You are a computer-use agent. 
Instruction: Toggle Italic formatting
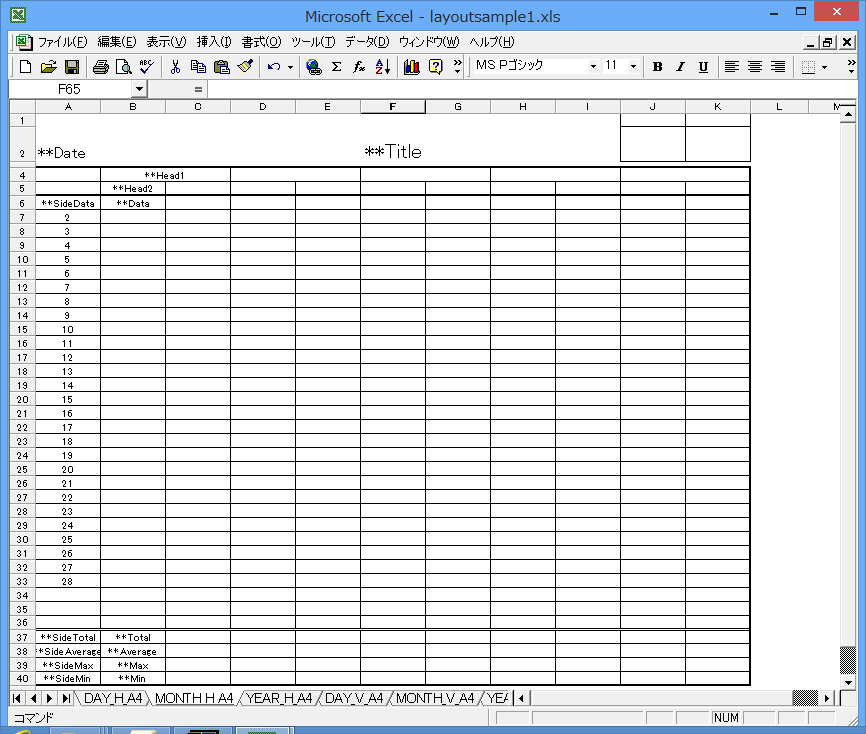click(x=680, y=67)
